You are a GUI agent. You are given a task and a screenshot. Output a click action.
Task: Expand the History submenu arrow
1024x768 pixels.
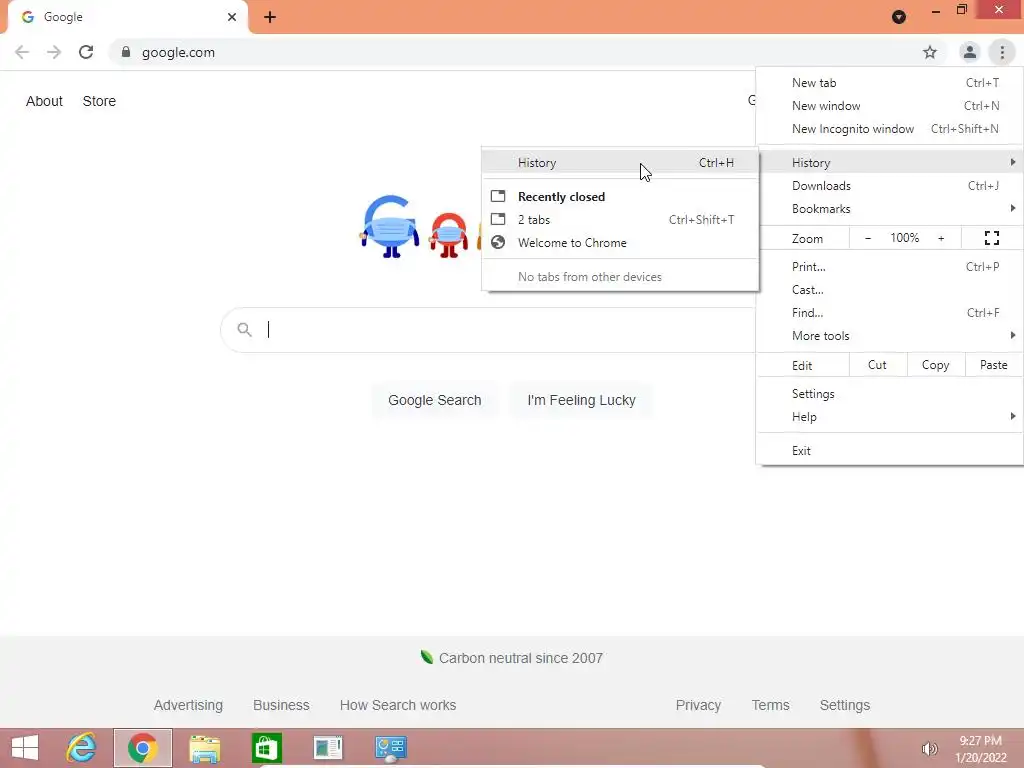point(1013,162)
